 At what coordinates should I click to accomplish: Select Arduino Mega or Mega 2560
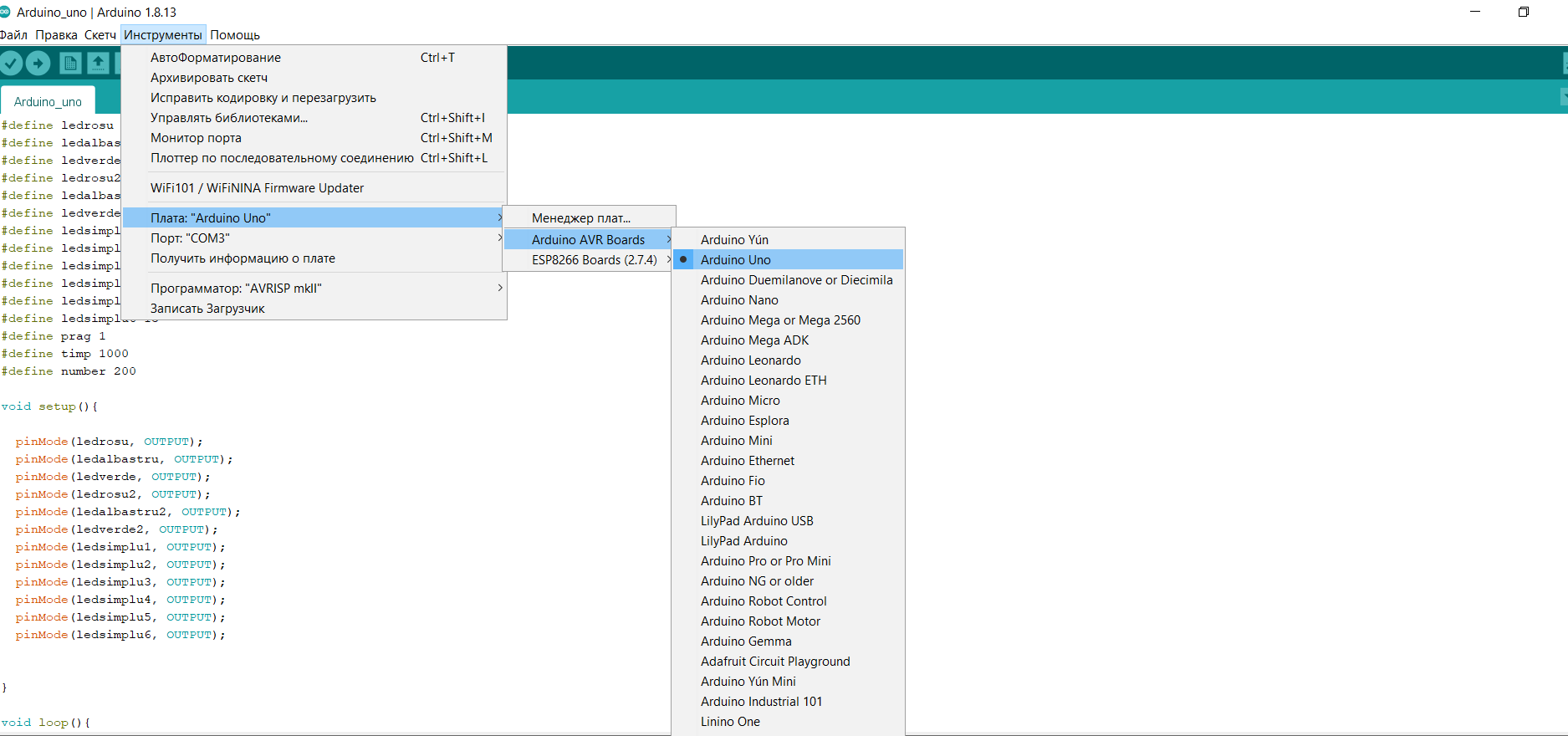pyautogui.click(x=788, y=320)
